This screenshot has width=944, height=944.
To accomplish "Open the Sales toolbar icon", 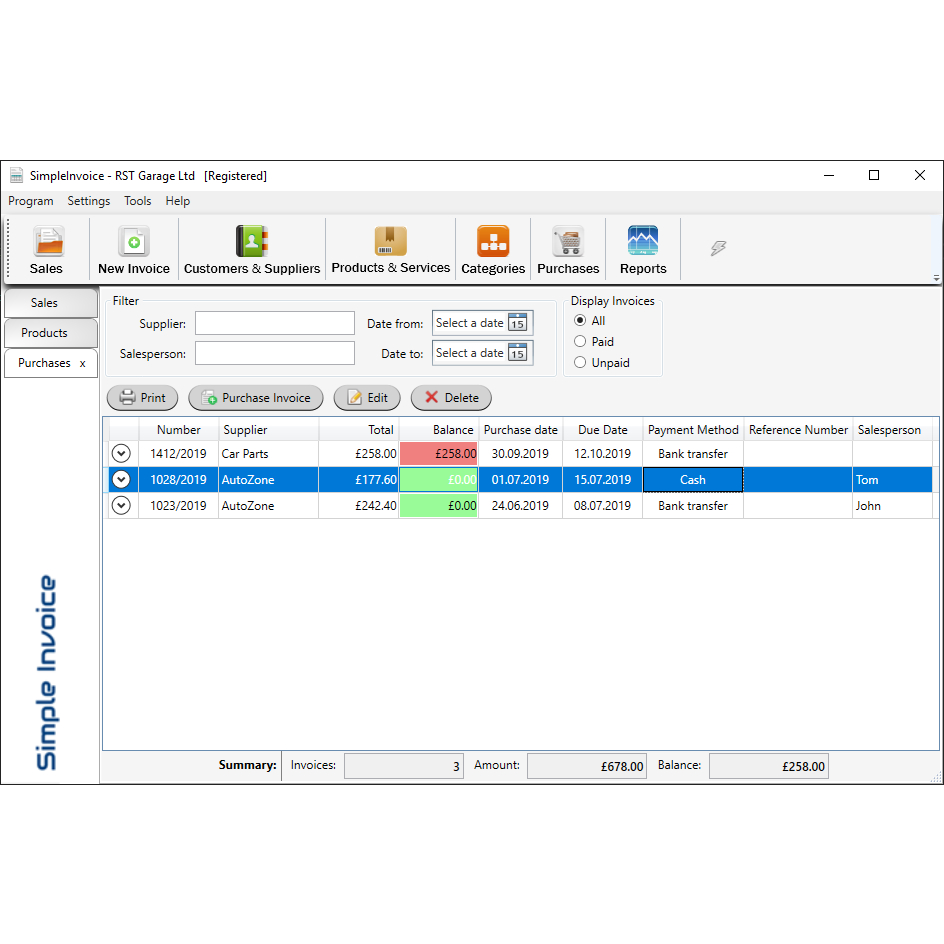I will click(47, 242).
